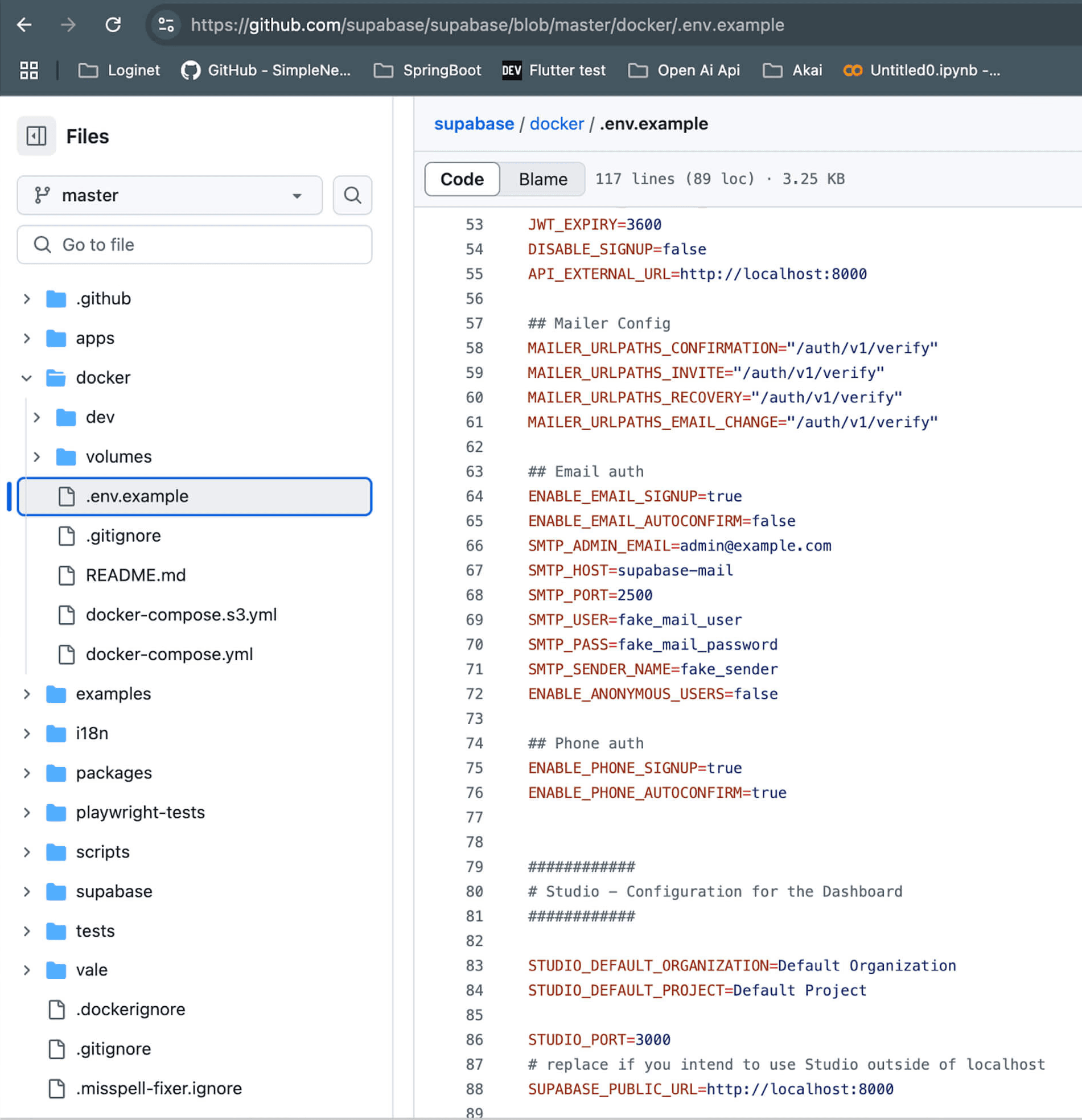1082x1120 pixels.
Task: Click the URL in the address bar
Action: point(487,24)
